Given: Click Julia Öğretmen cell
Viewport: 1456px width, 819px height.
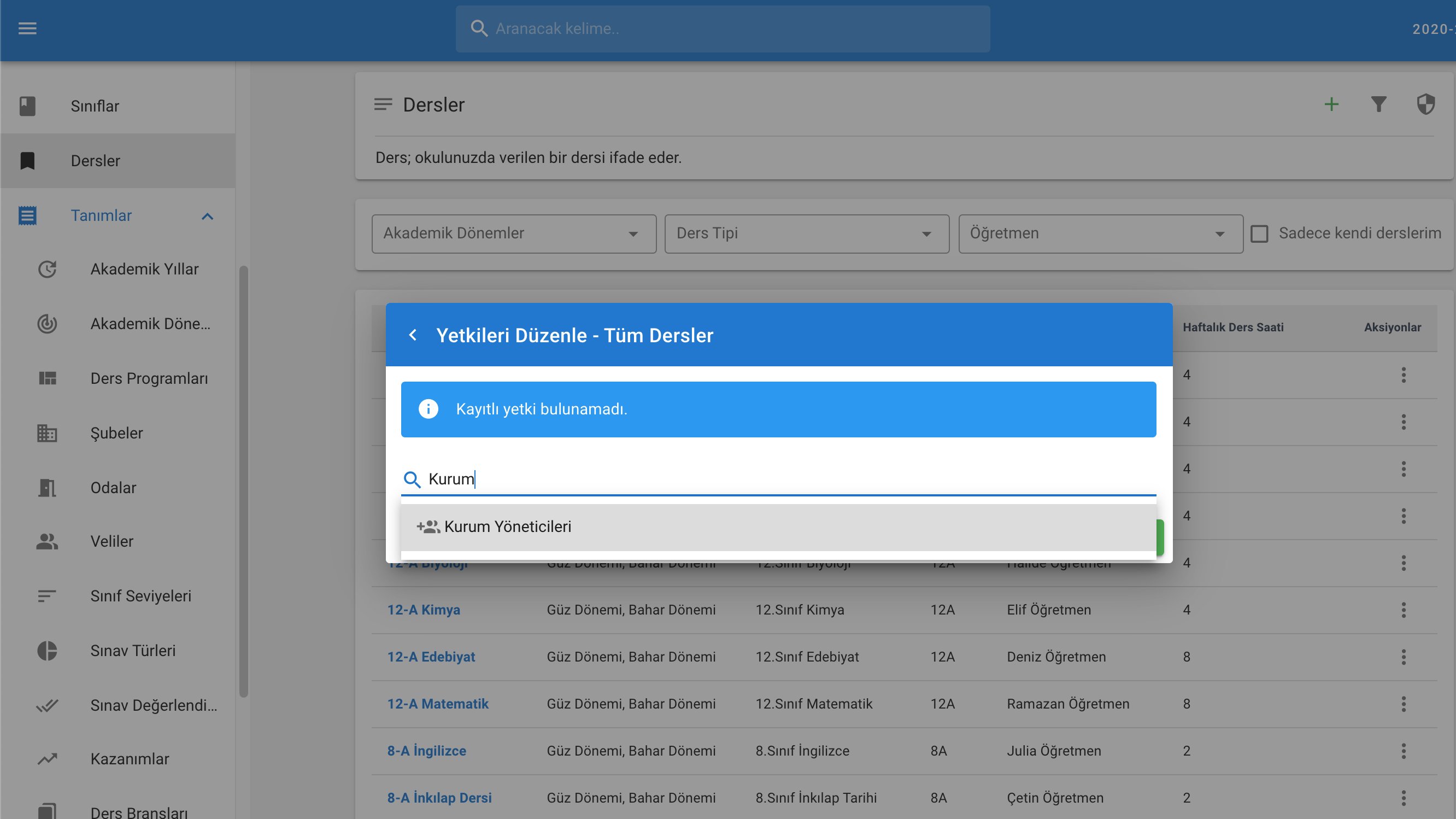Looking at the screenshot, I should coord(1054,751).
